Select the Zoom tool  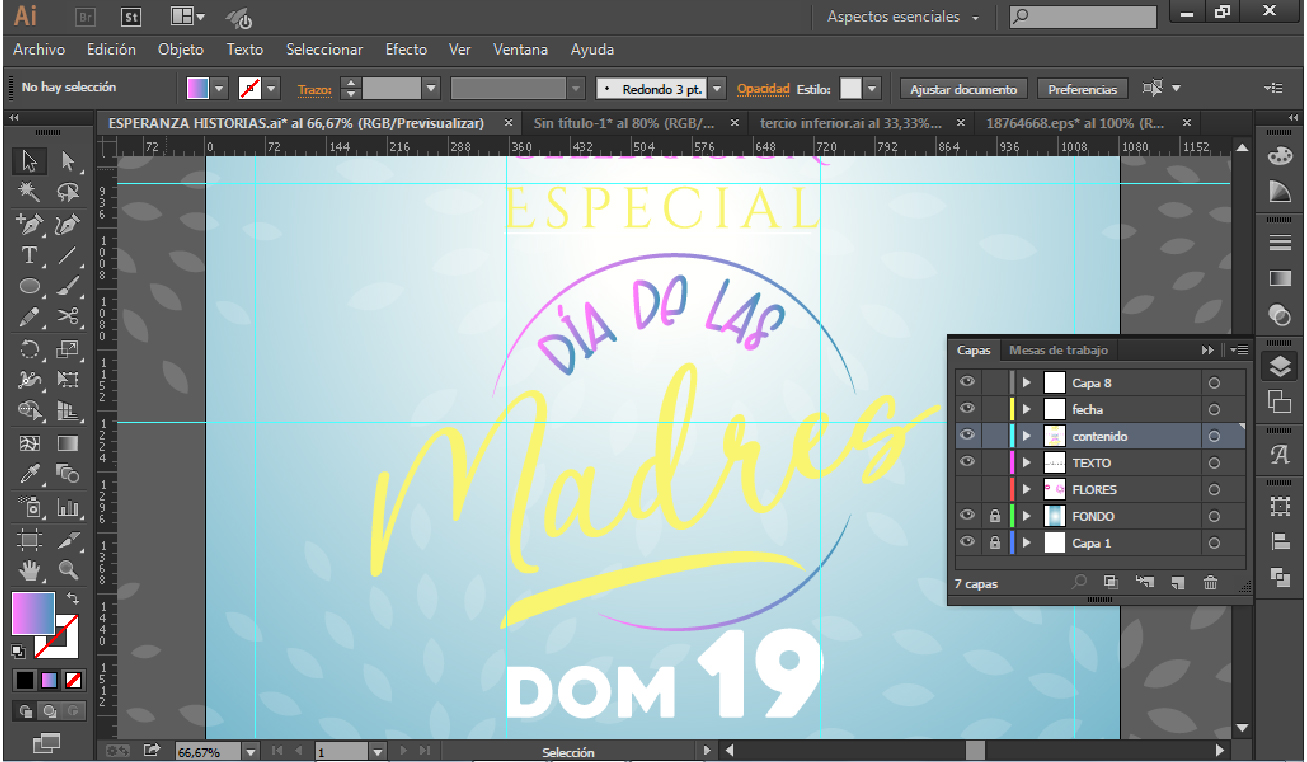point(68,571)
